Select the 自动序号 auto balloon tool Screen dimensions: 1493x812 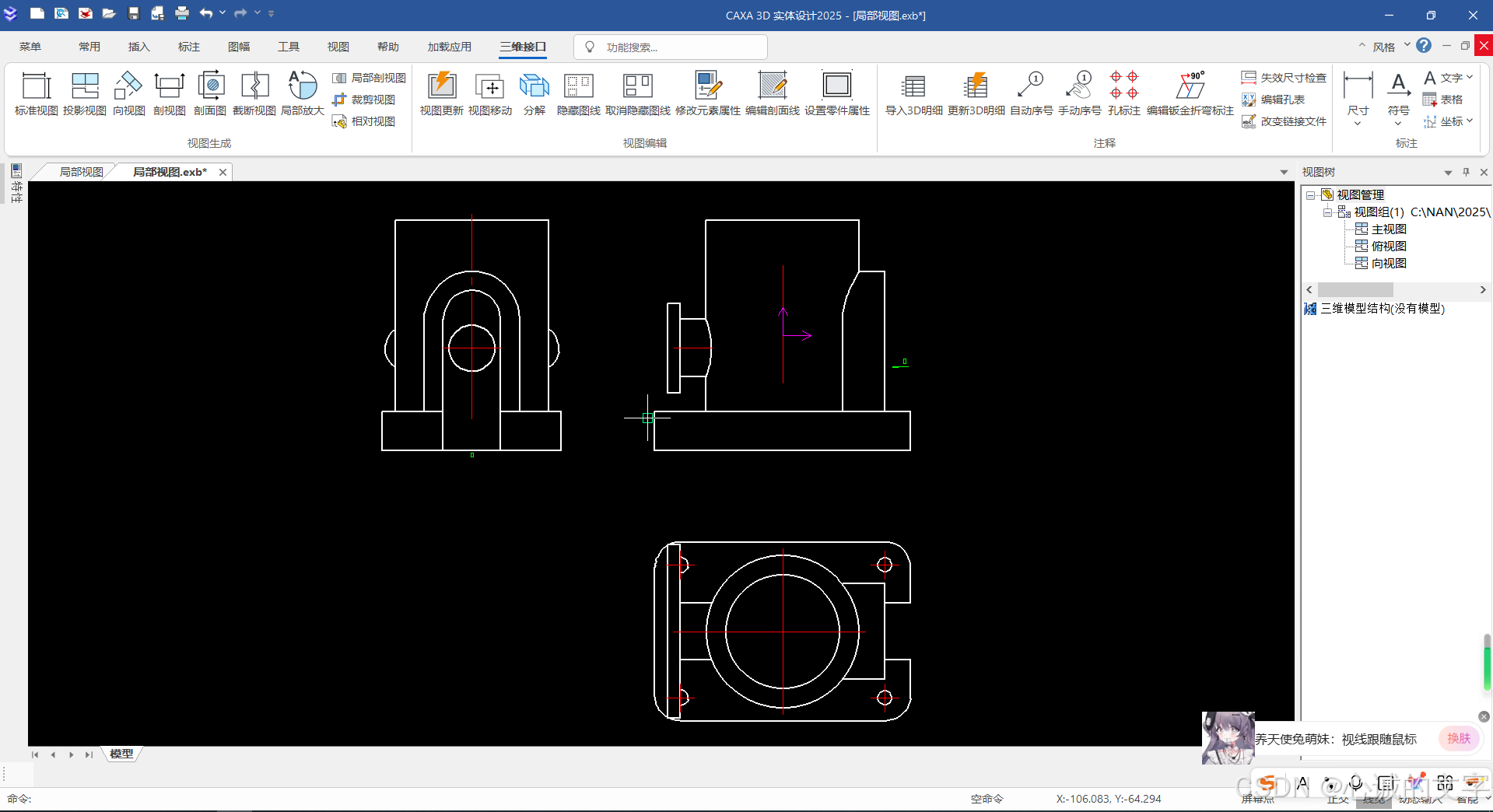coord(1032,94)
